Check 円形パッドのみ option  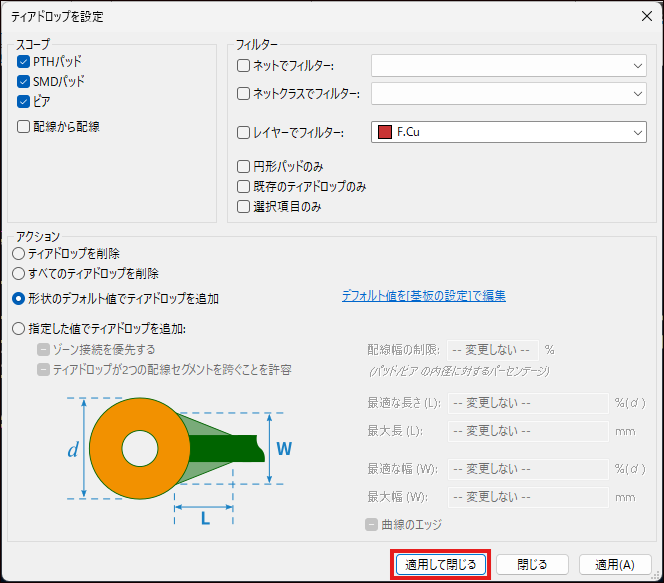point(244,166)
